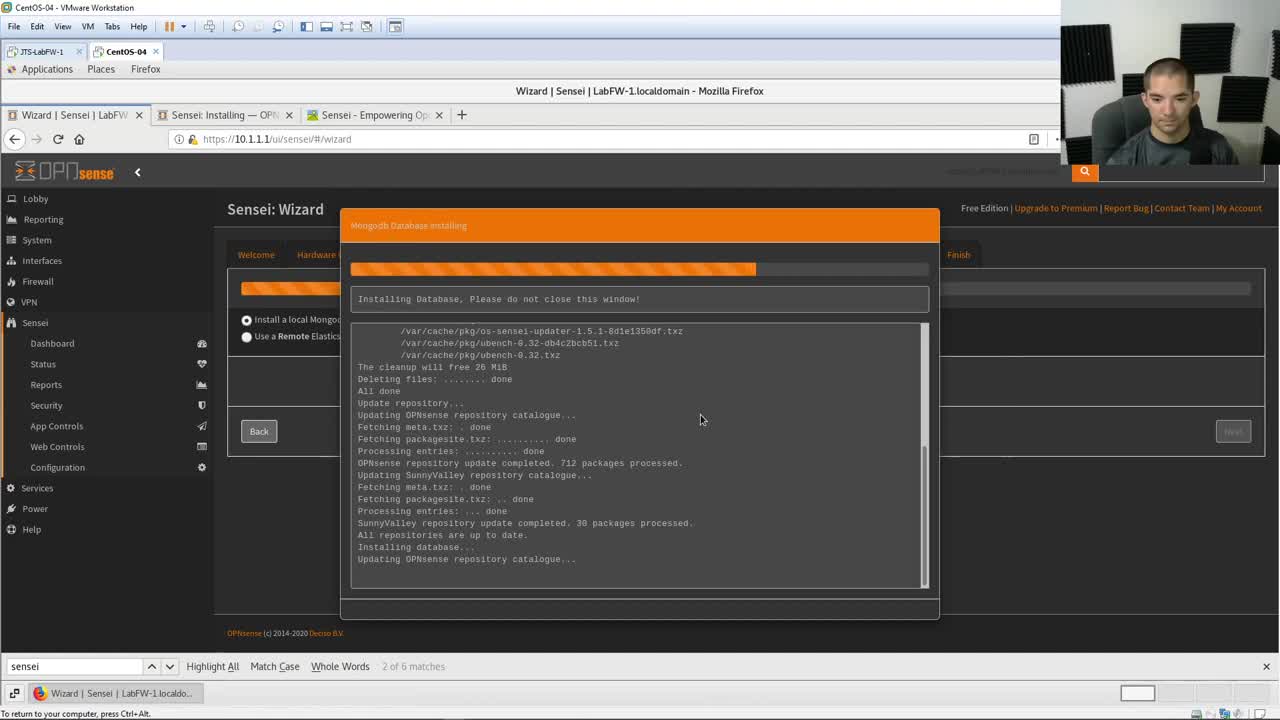Toggle Match Case in find bar
The width and height of the screenshot is (1280, 720).
[275, 666]
